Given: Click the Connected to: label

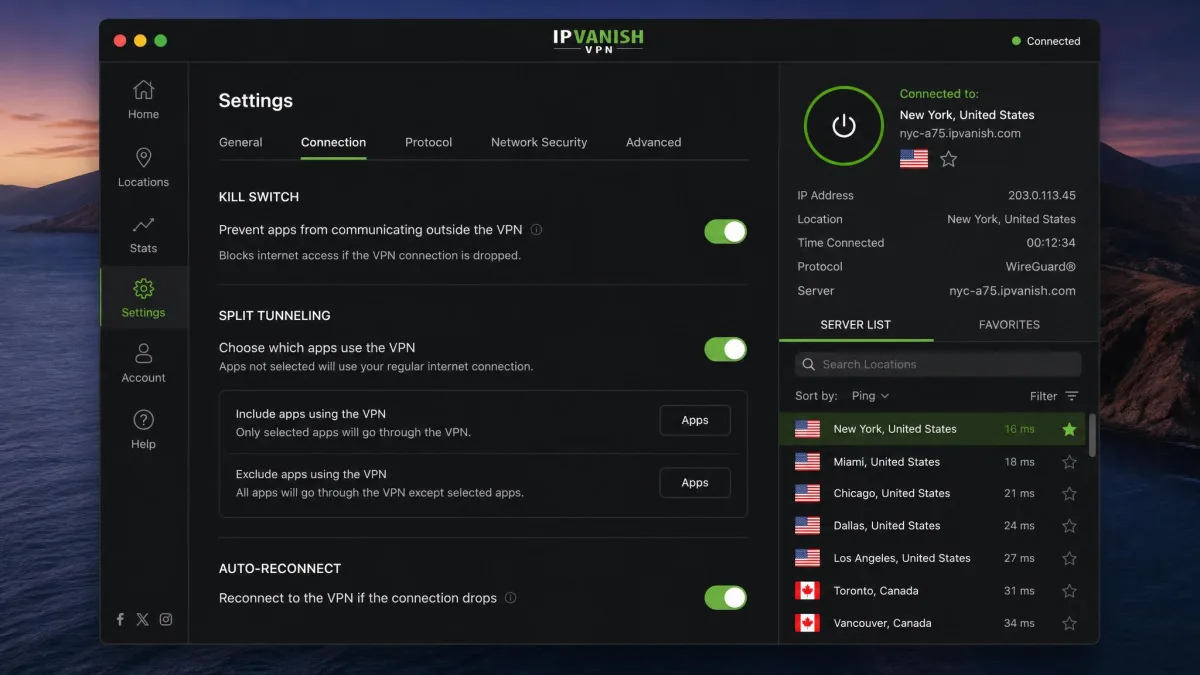Looking at the screenshot, I should [939, 94].
